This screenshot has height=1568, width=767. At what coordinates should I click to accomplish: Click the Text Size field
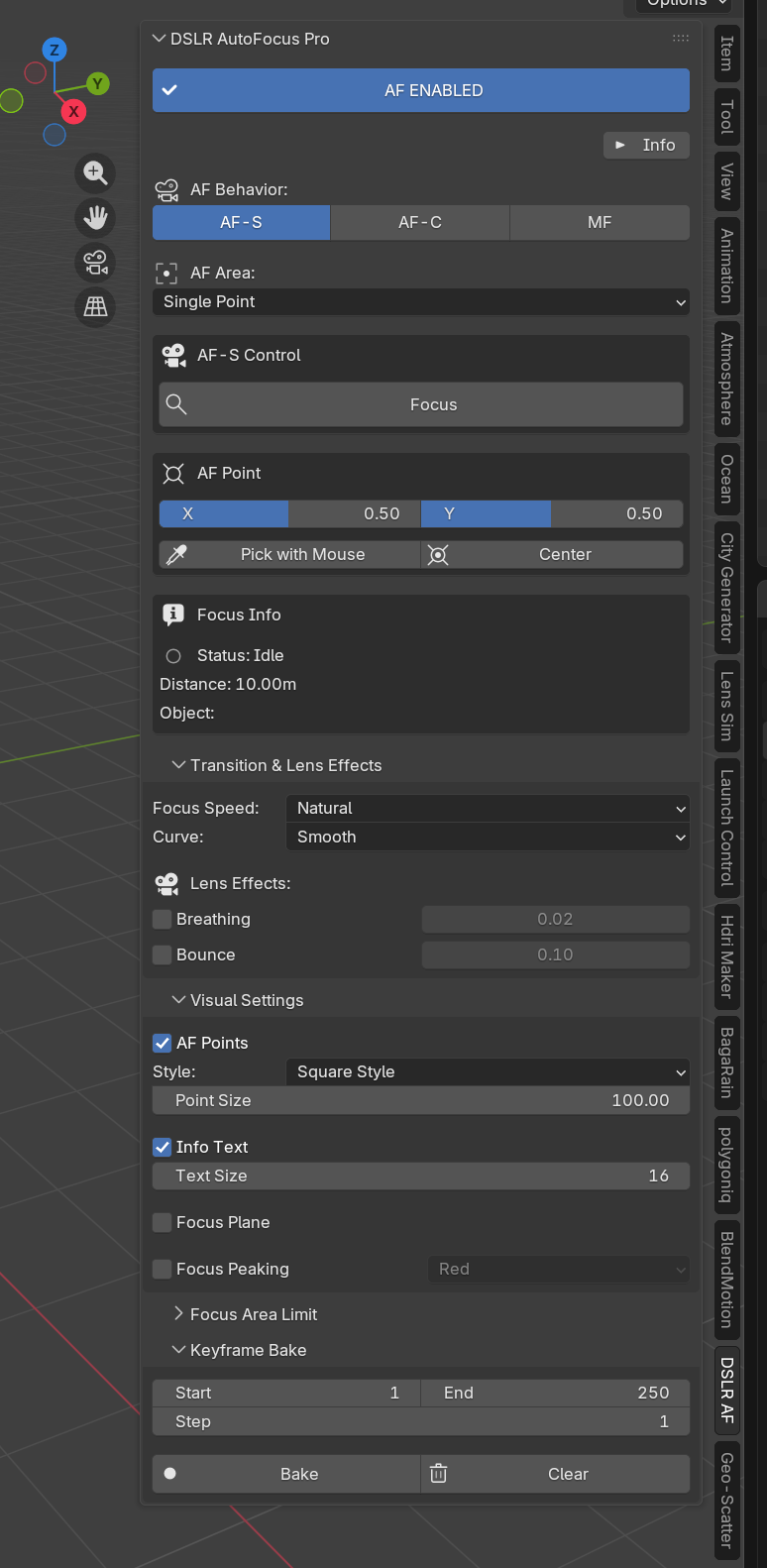click(x=421, y=1176)
